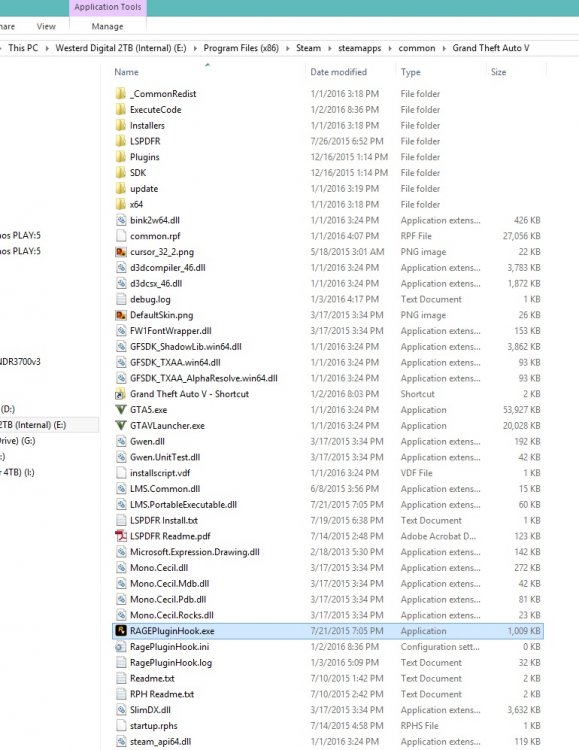Image resolution: width=579 pixels, height=750 pixels.
Task: Select the steam_api64.dll file icon
Action: coord(121,740)
